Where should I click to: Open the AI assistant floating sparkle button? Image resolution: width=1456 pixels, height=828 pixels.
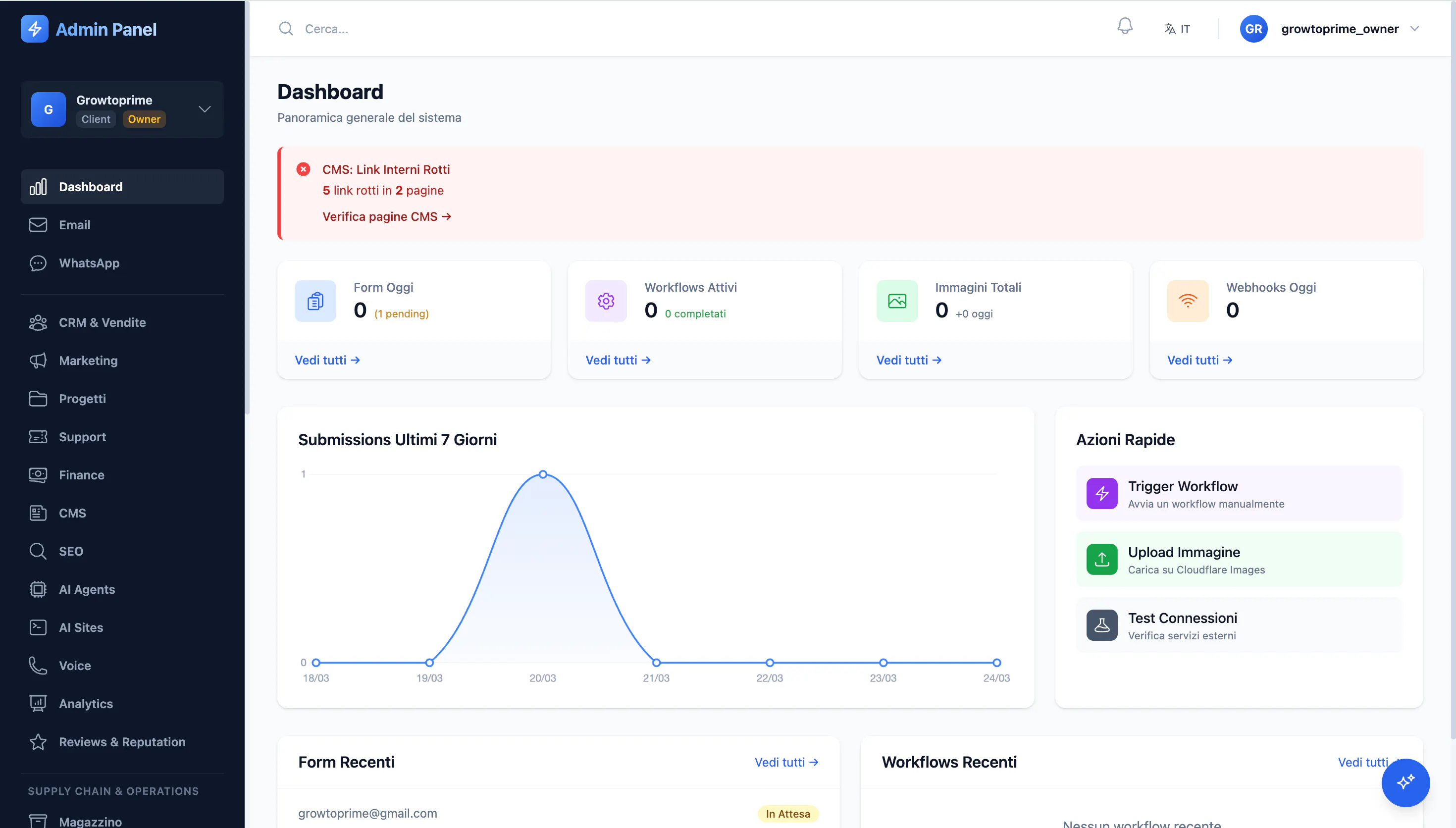[x=1405, y=782]
